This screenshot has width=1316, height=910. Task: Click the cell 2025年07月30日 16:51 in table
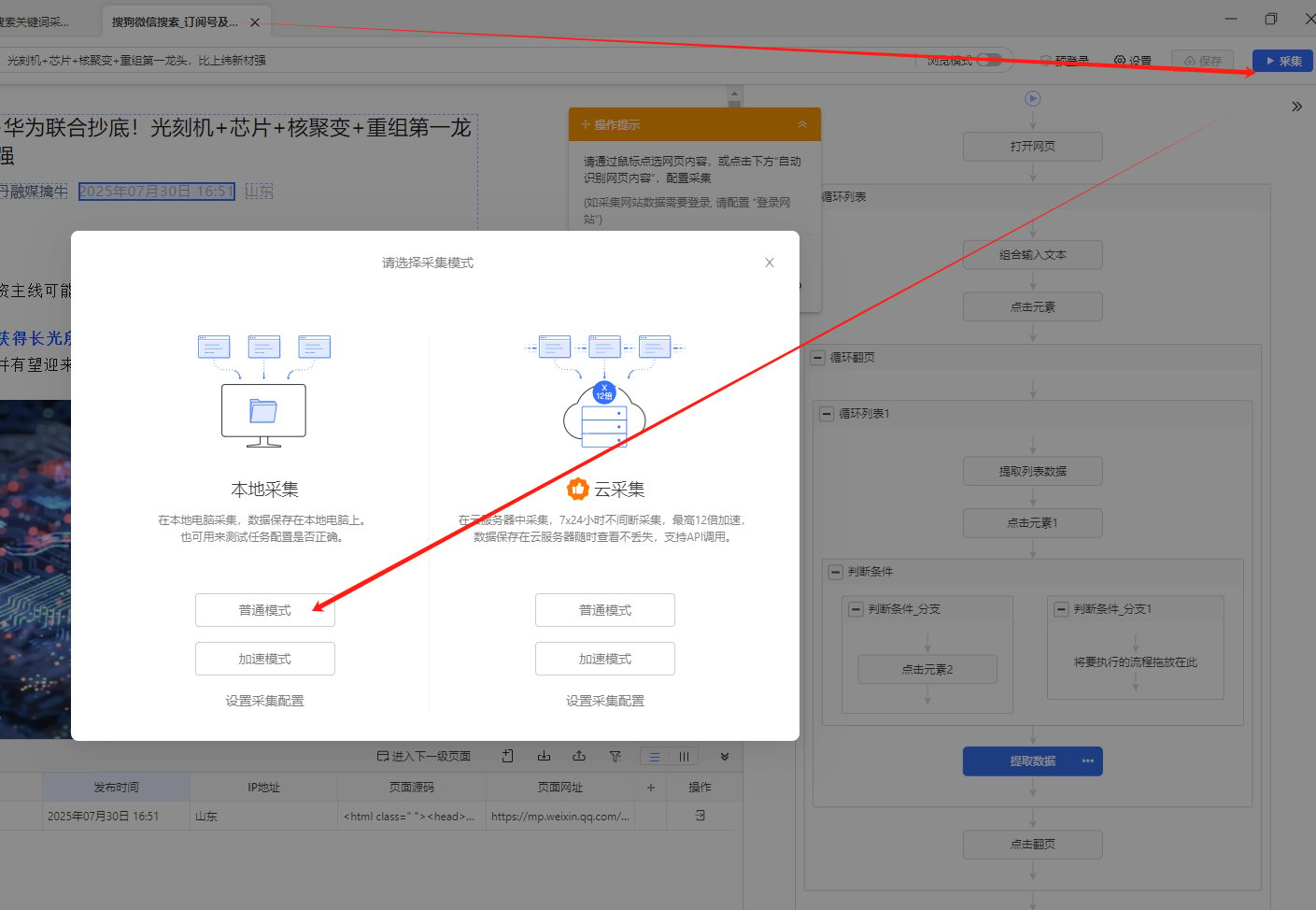[116, 817]
